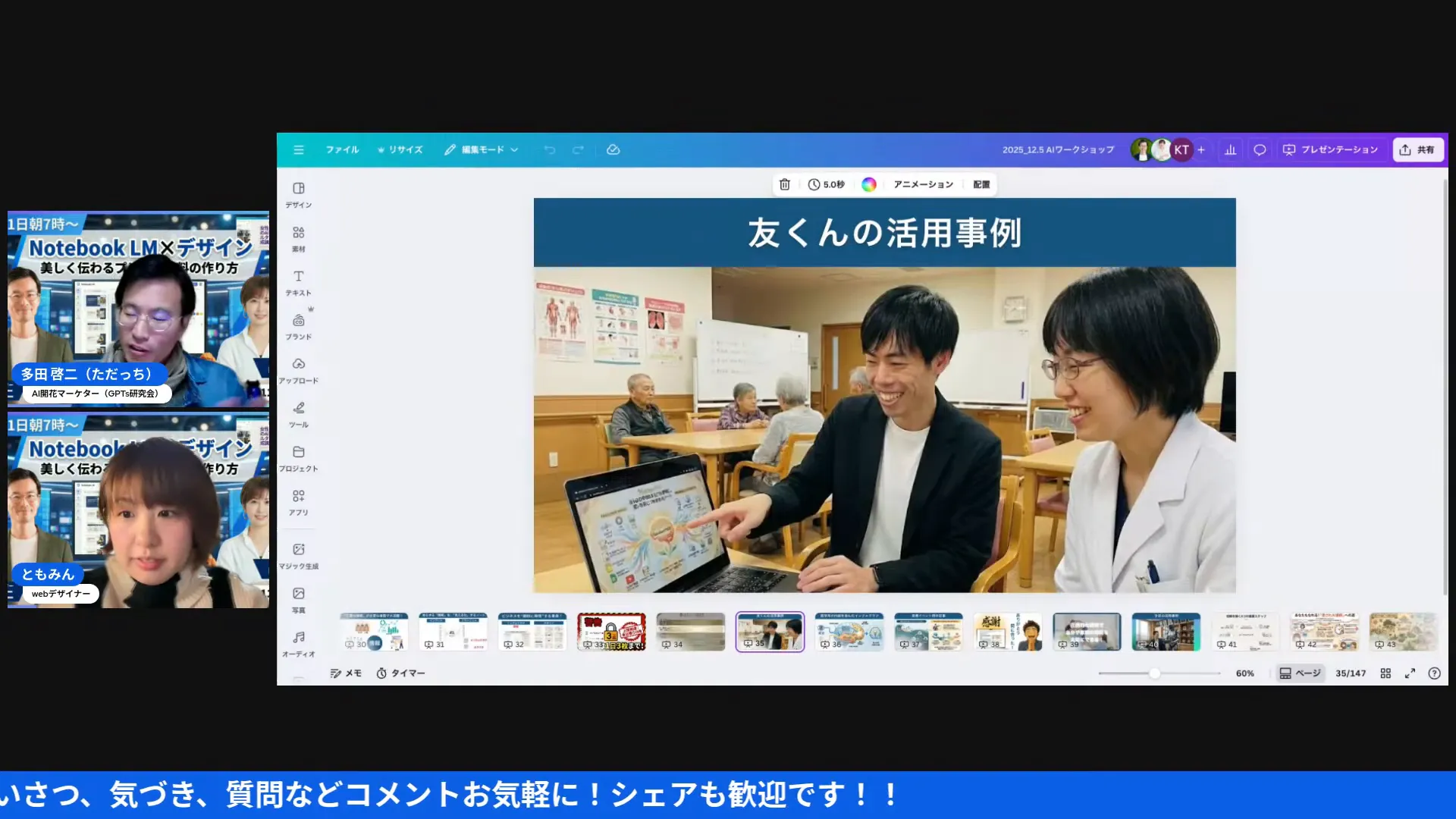The height and width of the screenshot is (819, 1456).
Task: Select slide thumbnail 36 in the filmstrip
Action: pos(849,631)
